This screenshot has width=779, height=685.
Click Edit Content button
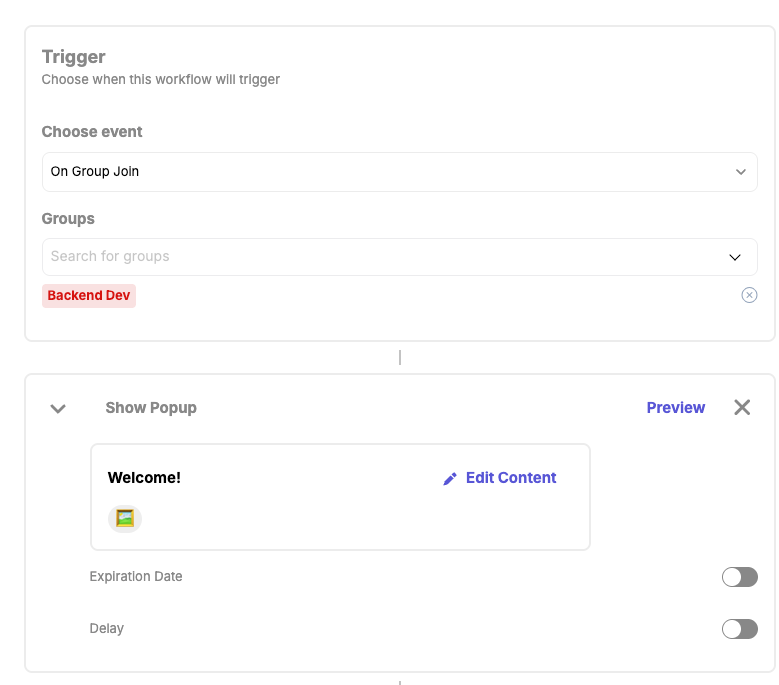coord(510,478)
